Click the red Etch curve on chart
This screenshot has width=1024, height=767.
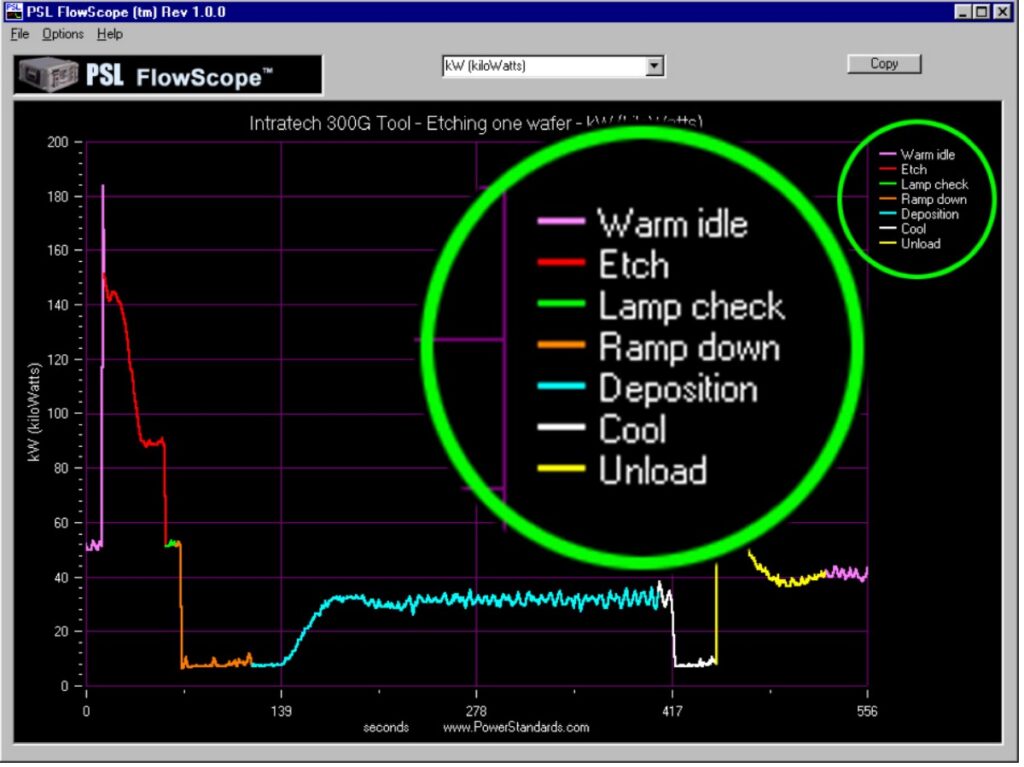tap(132, 379)
